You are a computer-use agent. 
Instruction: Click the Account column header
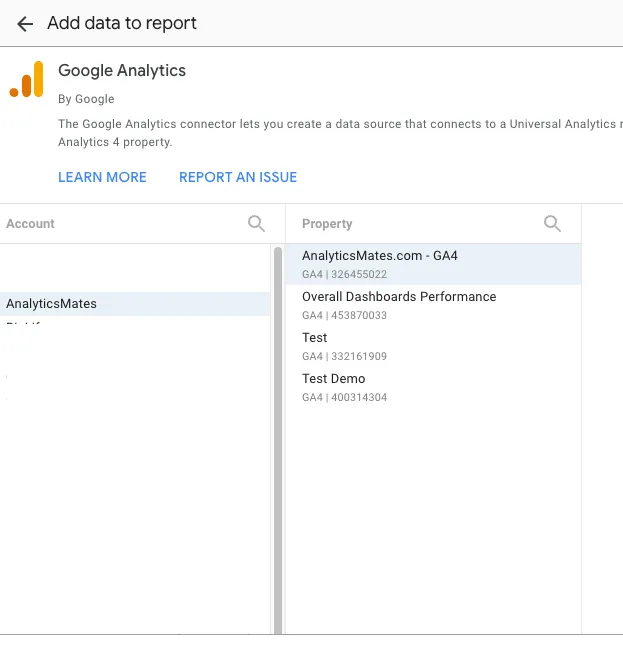coord(30,224)
